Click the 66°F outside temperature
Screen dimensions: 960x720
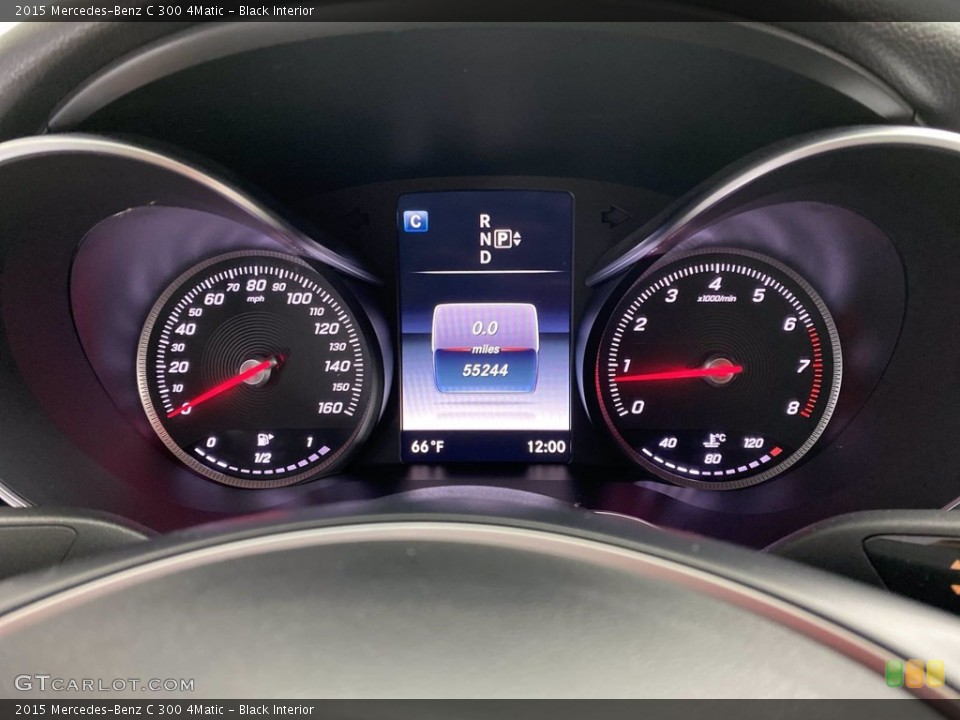pos(427,446)
